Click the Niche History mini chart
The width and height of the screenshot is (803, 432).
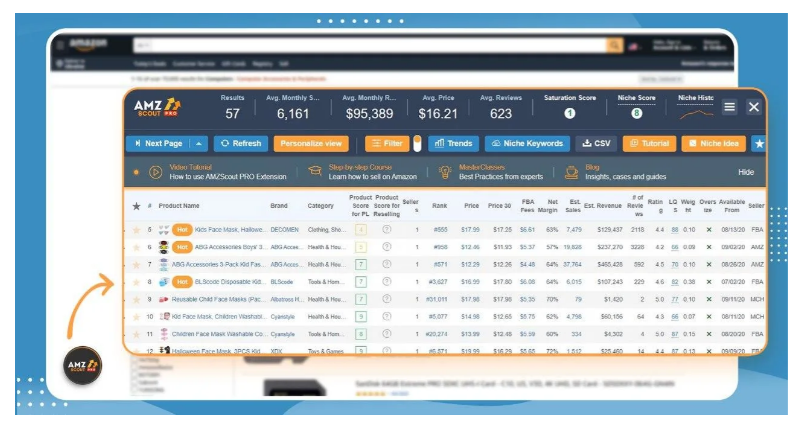696,114
